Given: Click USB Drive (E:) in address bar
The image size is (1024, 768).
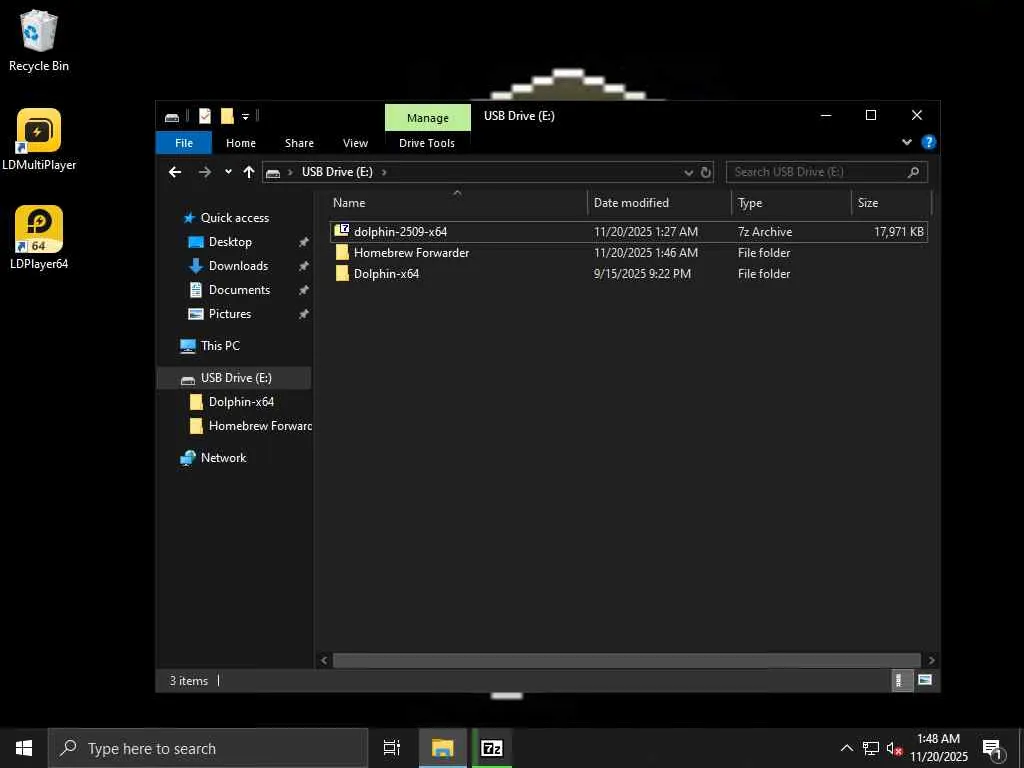Looking at the screenshot, I should click(x=337, y=172).
